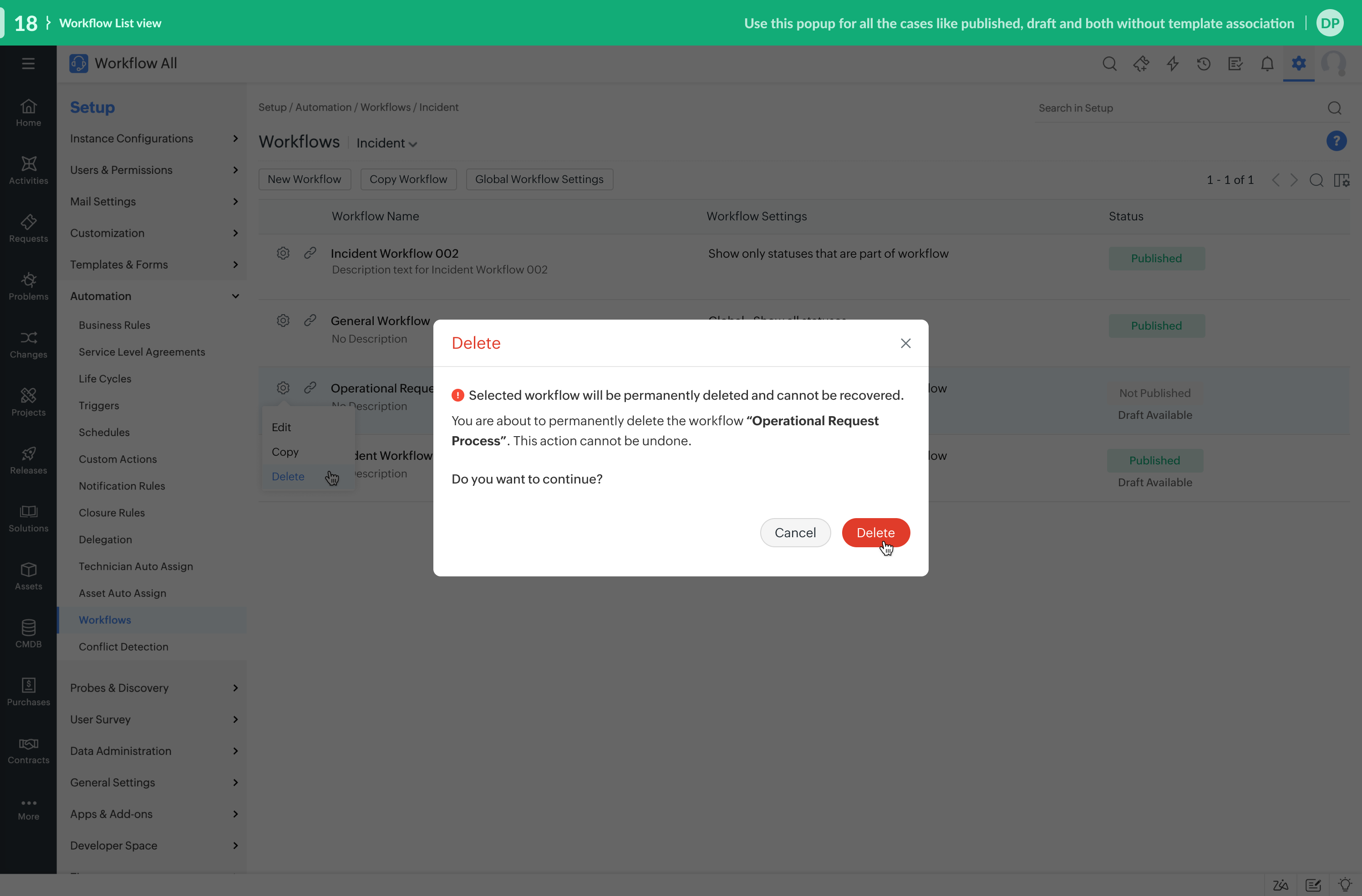Click the lightning quick actions icon
The width and height of the screenshot is (1362, 896).
click(1173, 64)
